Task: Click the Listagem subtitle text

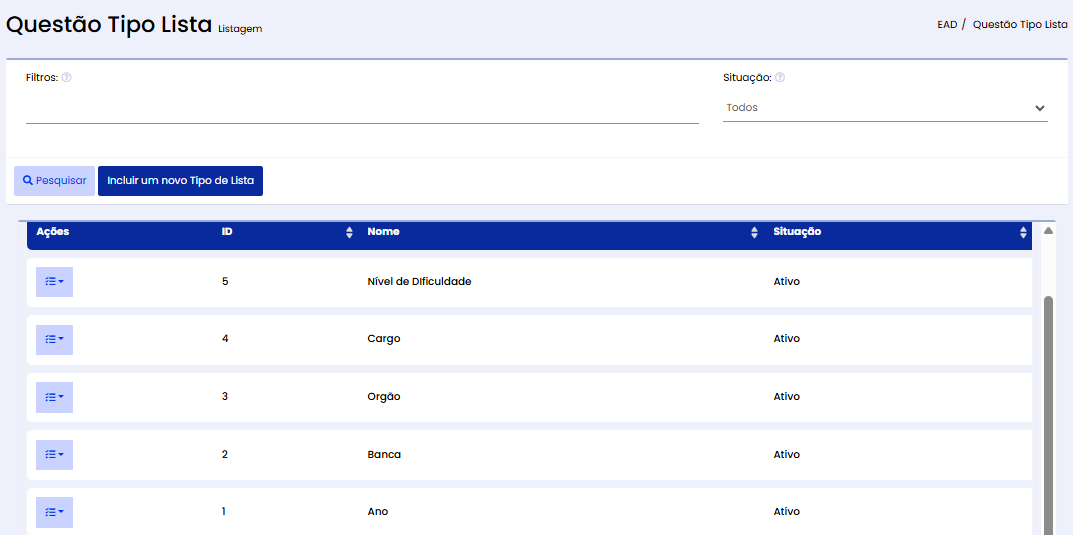Action: [240, 29]
